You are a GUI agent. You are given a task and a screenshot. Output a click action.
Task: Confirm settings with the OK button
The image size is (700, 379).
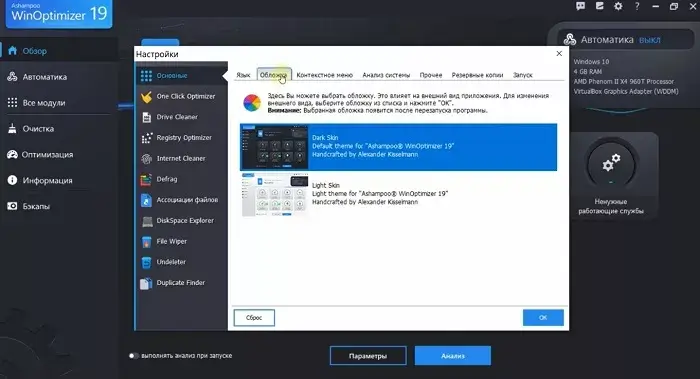point(543,318)
